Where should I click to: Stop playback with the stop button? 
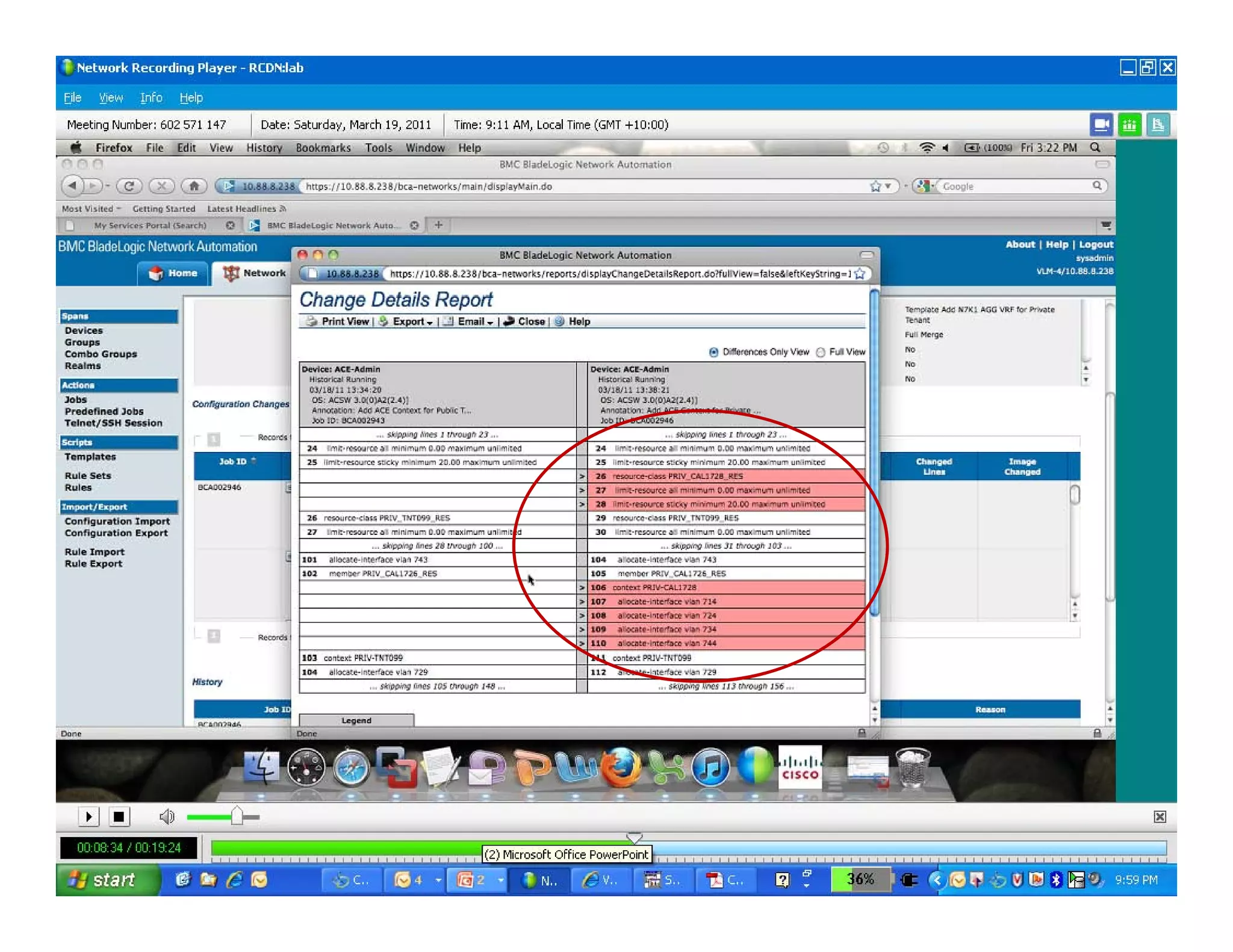119,817
